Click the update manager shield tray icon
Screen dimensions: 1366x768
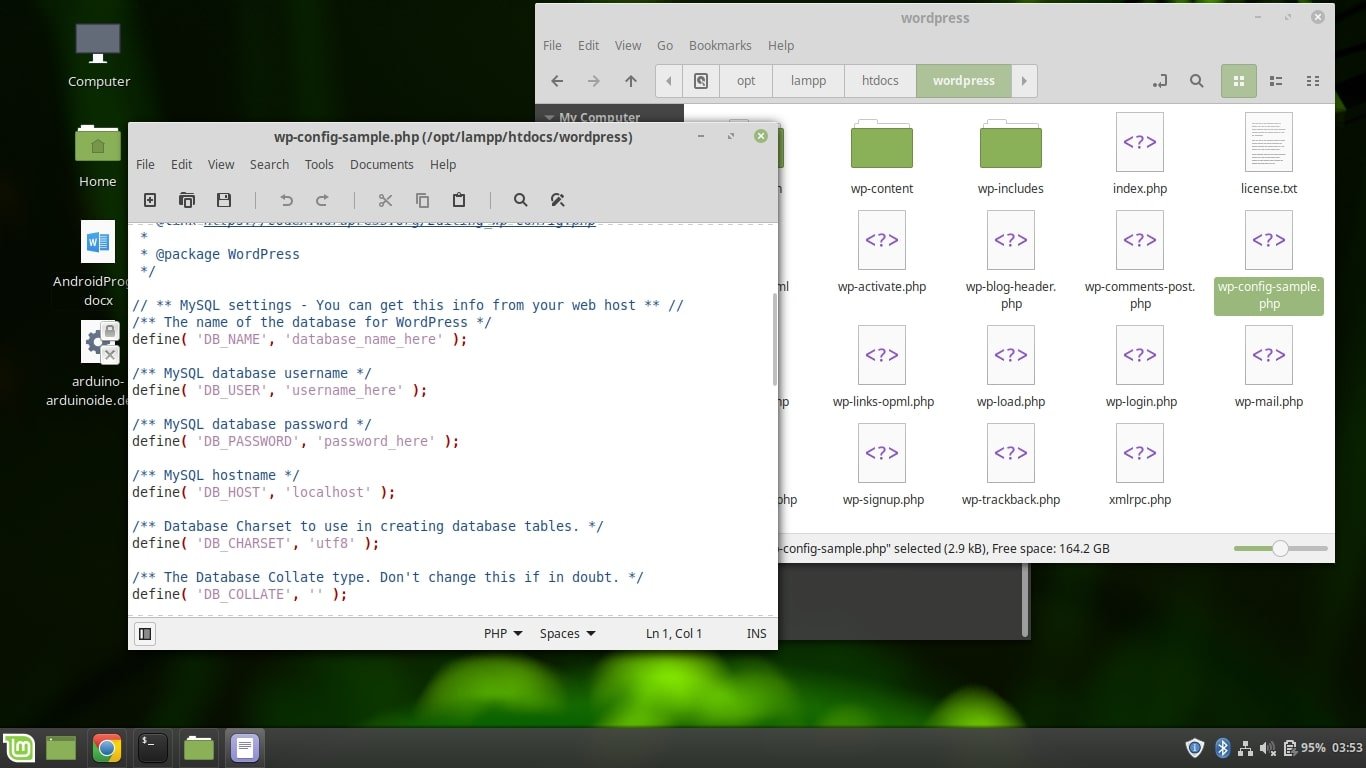[1194, 747]
